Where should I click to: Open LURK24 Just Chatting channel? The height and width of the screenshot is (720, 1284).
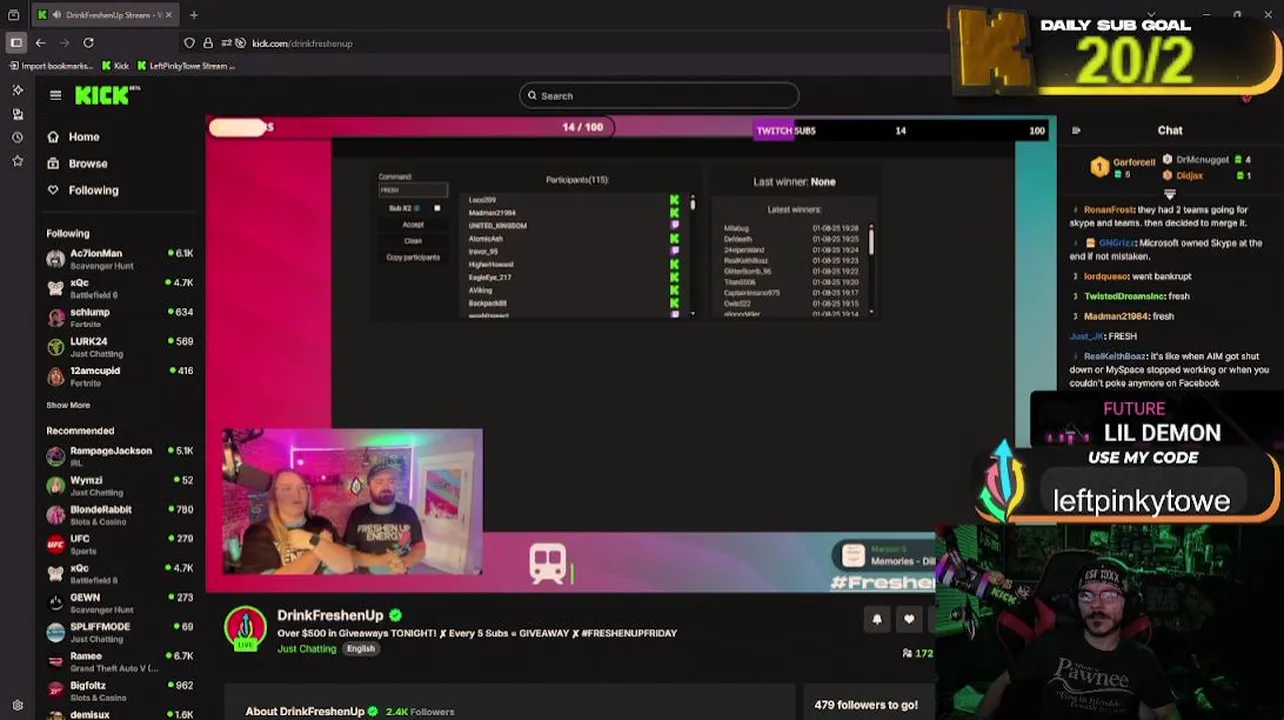coord(120,347)
